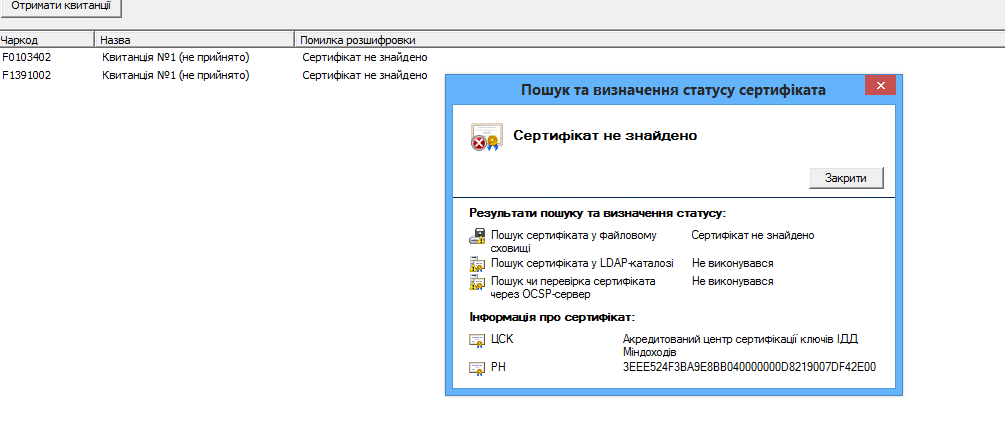Click LDAP result Не виконувався

[733, 263]
